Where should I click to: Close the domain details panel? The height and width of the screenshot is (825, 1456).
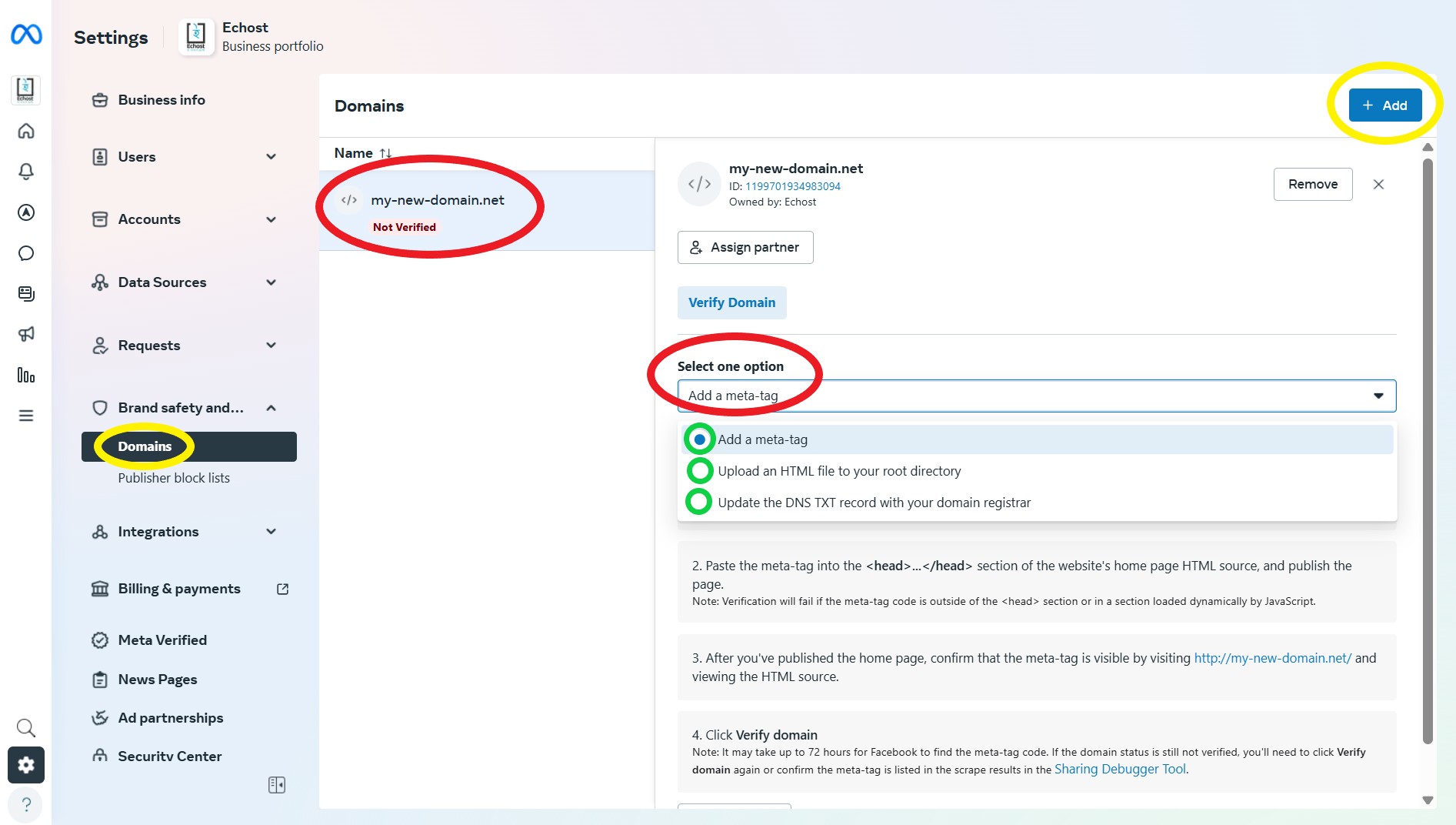pyautogui.click(x=1378, y=184)
